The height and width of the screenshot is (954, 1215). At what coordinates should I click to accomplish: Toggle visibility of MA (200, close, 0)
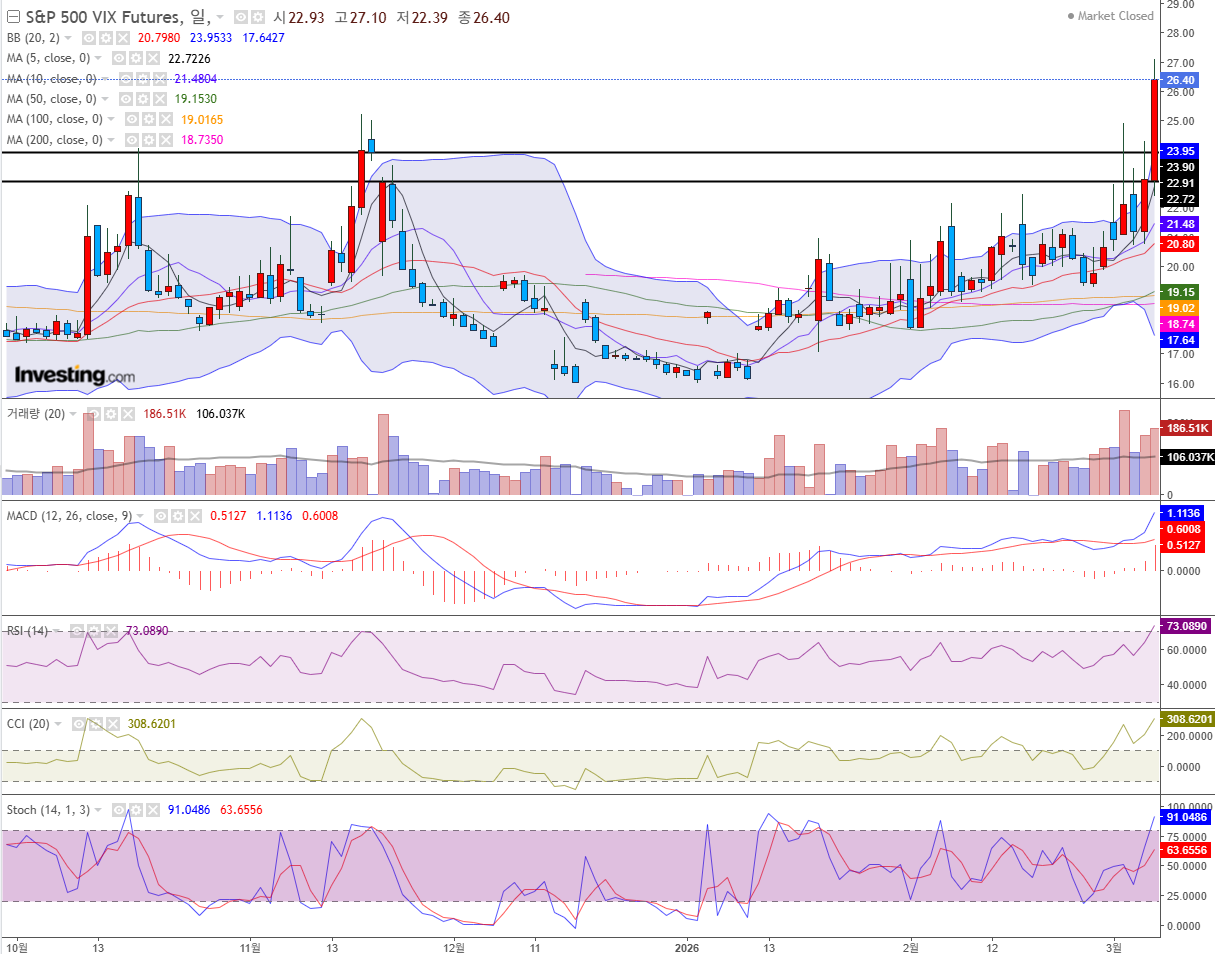[x=132, y=140]
